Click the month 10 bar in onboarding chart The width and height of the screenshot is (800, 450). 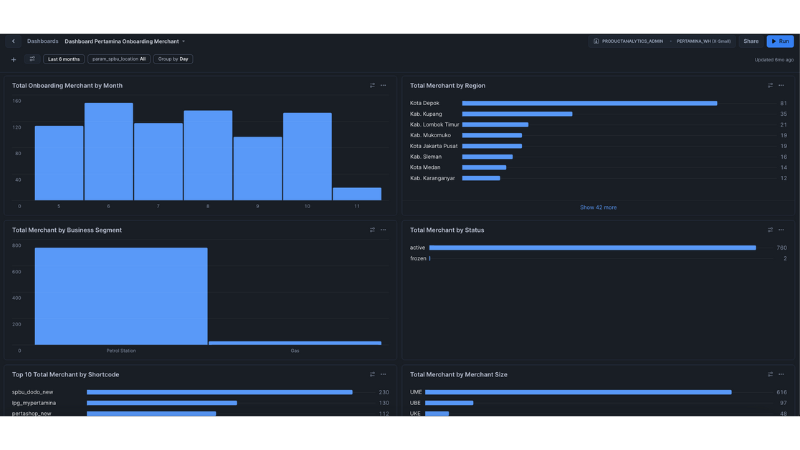307,157
